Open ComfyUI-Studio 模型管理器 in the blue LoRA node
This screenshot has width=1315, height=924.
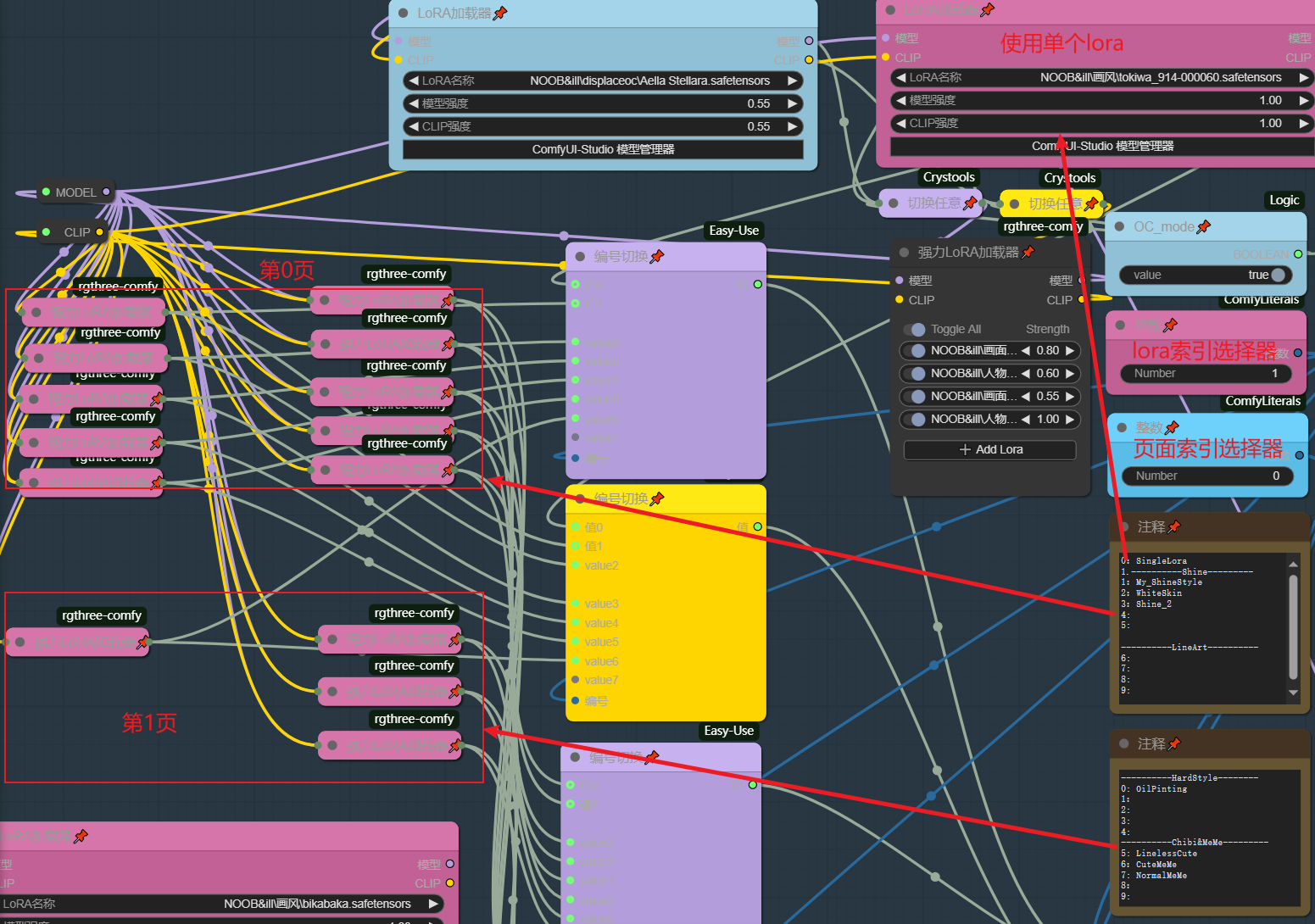point(603,149)
